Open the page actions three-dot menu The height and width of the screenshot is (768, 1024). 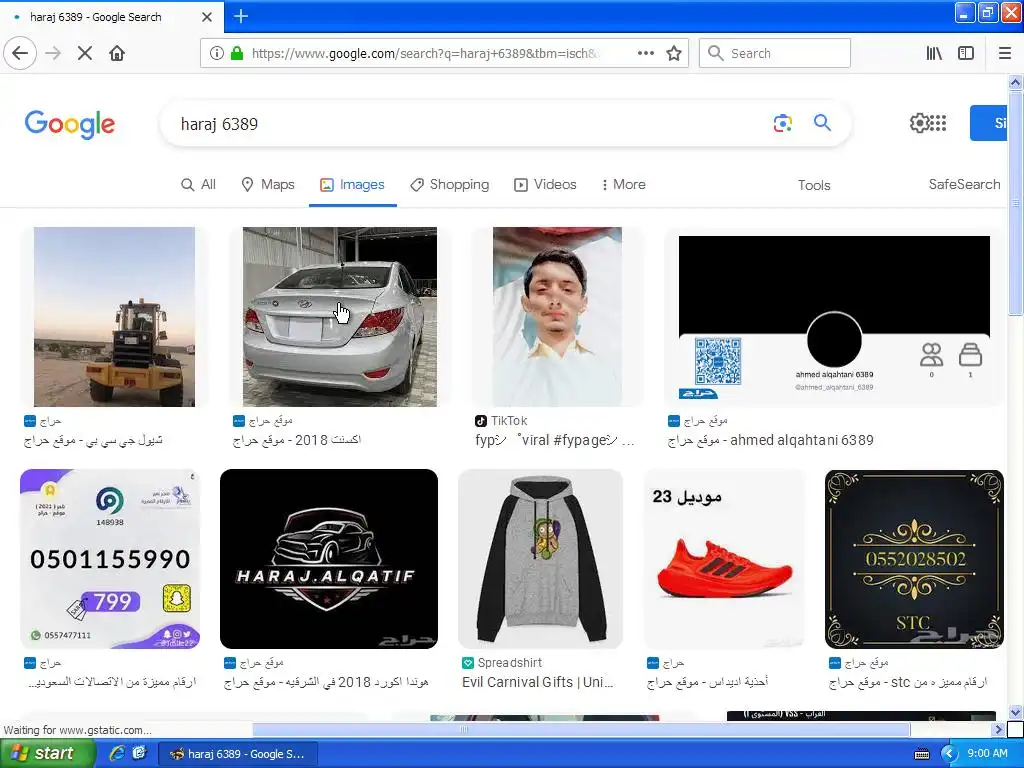646,53
